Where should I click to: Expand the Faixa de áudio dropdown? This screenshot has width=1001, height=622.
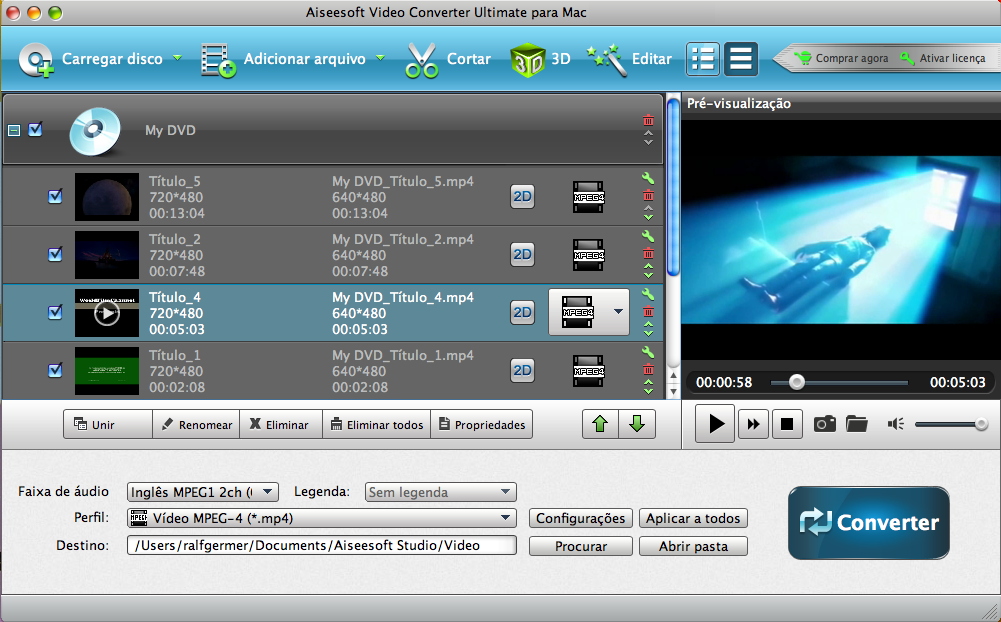tap(203, 492)
